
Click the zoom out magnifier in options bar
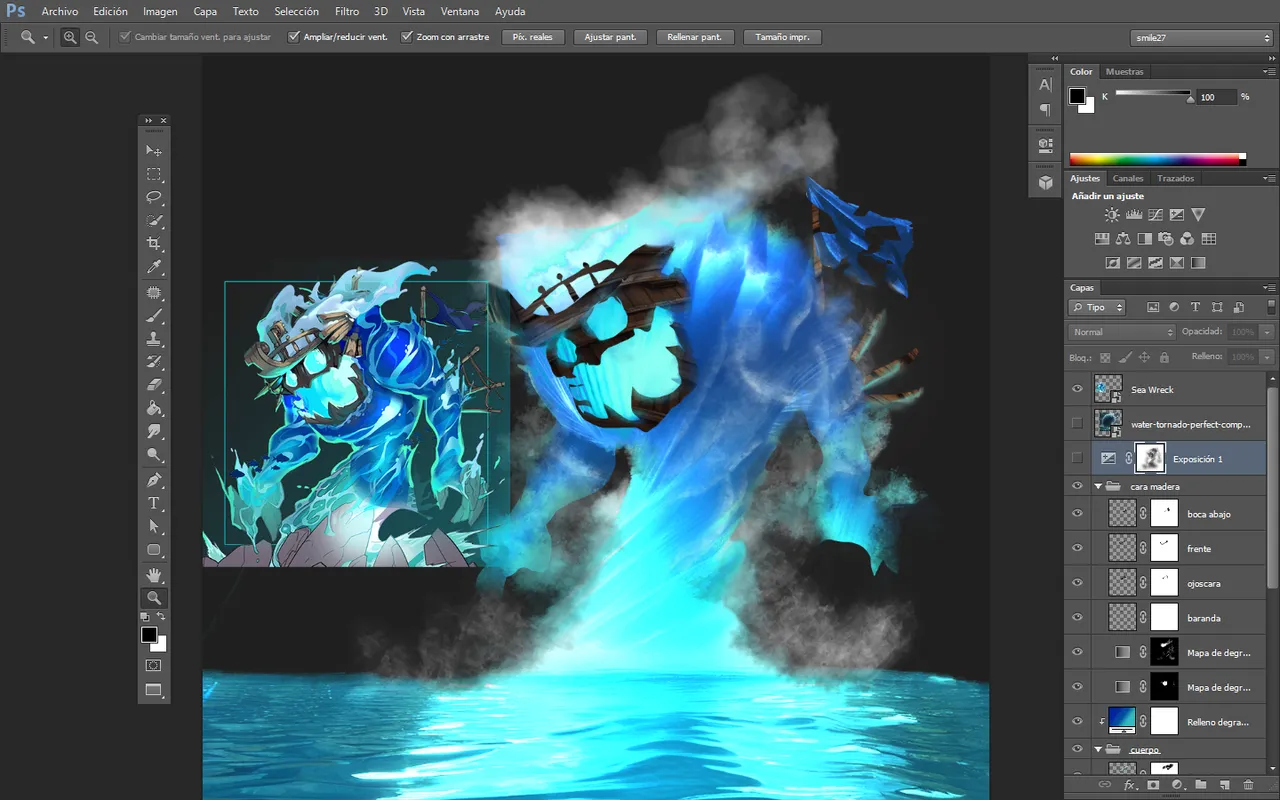pyautogui.click(x=91, y=37)
